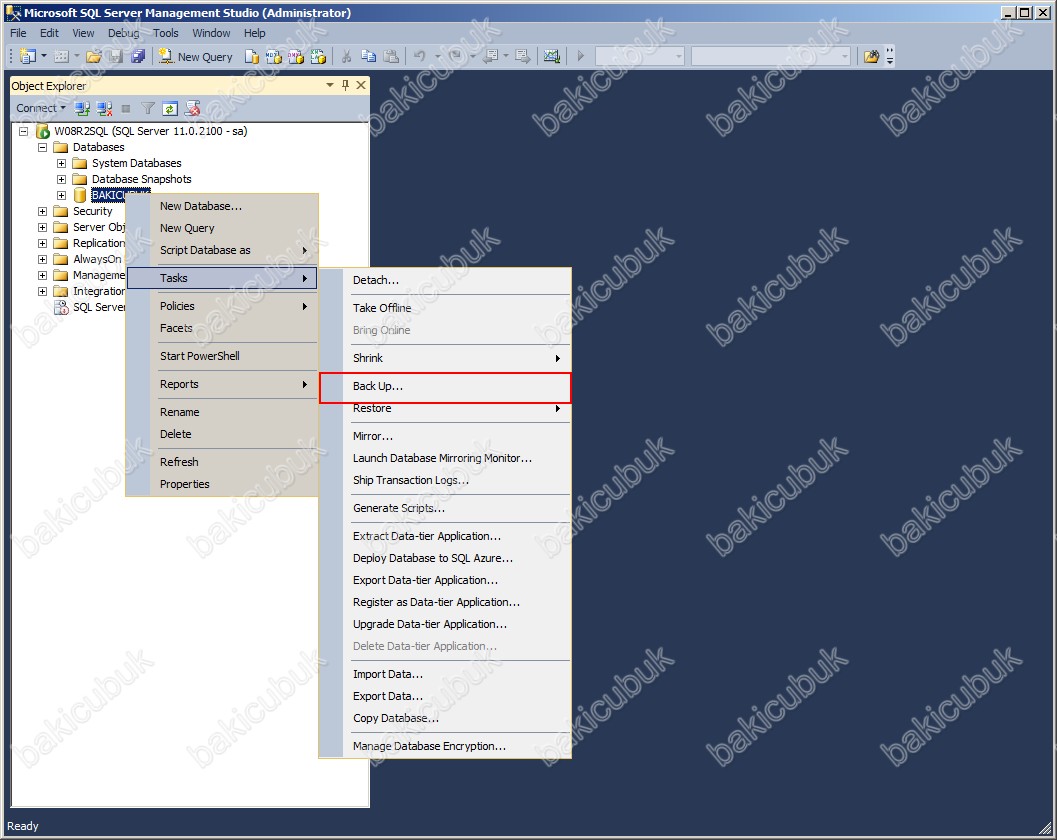This screenshot has width=1057, height=840.
Task: Open an Analysis Services DMX Query icon
Action: [x=296, y=57]
